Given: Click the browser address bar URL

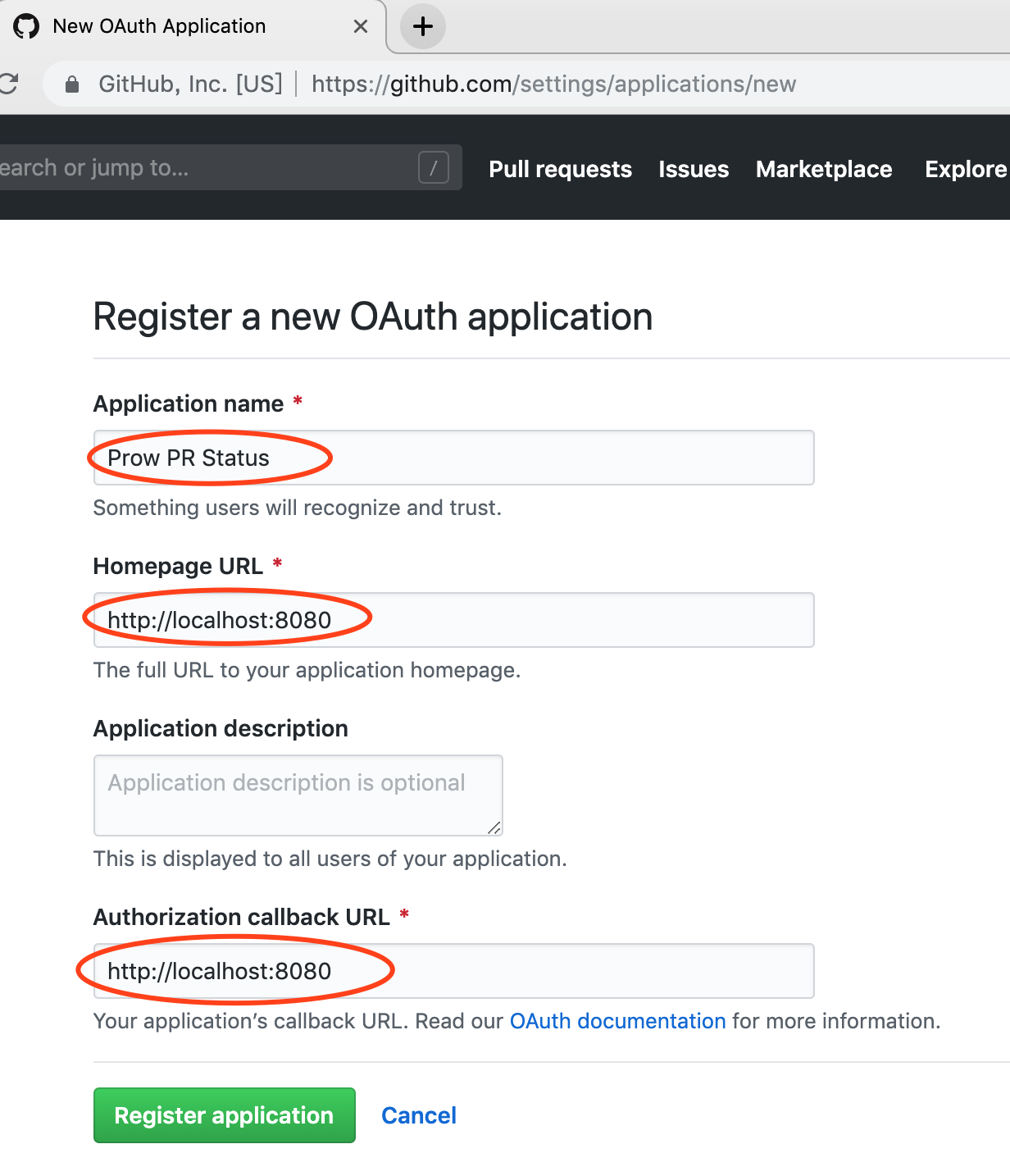Looking at the screenshot, I should coord(553,84).
